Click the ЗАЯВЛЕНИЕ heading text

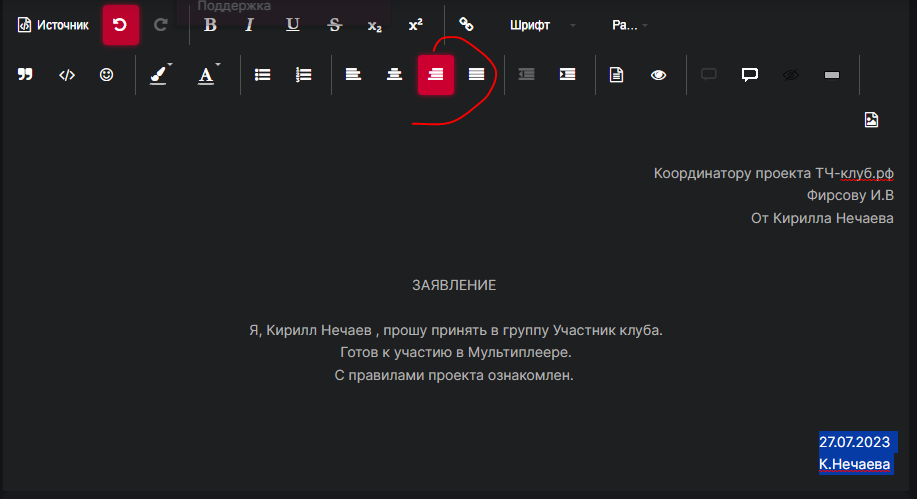[454, 285]
